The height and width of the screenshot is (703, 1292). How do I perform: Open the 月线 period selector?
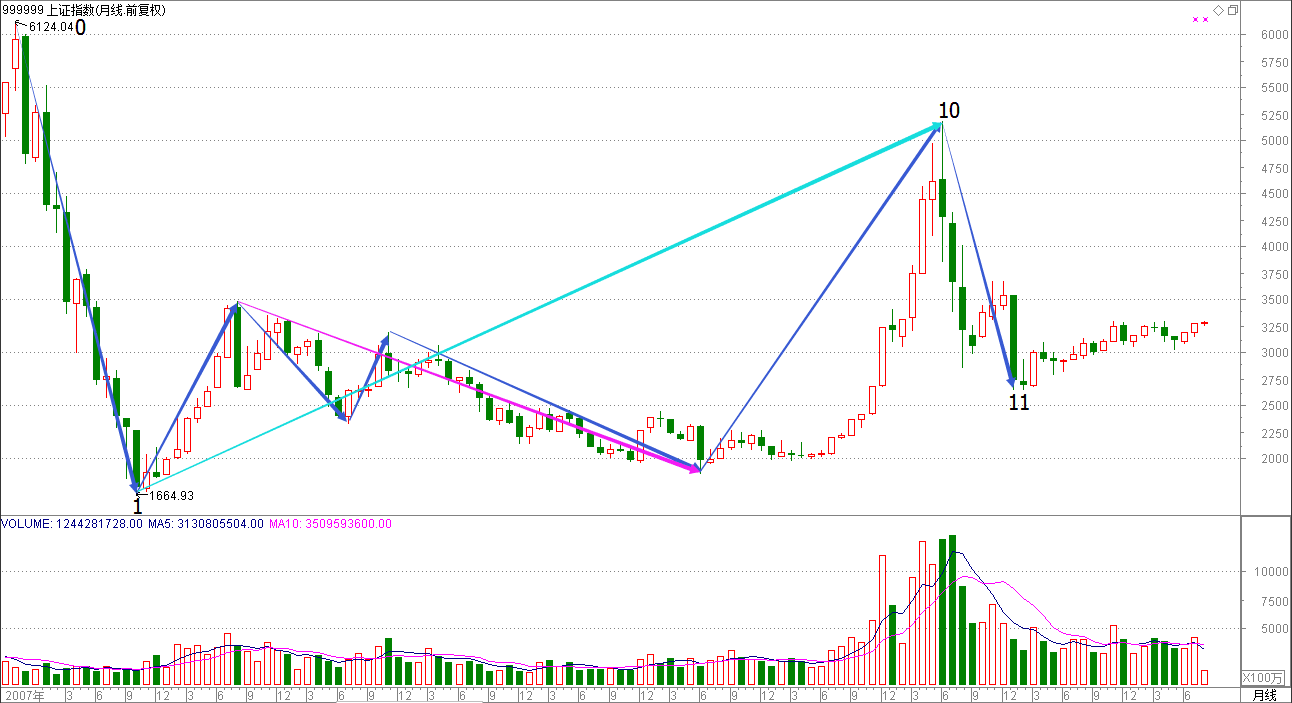(1265, 695)
